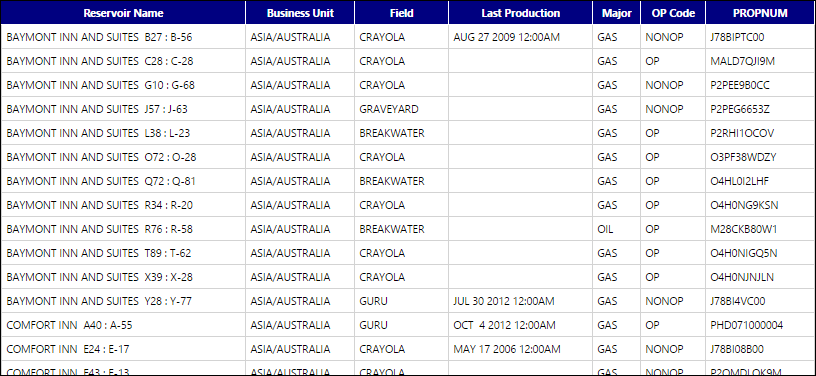
Task: Click PROPNUM cell MALD7QJI9M
Action: tap(760, 61)
